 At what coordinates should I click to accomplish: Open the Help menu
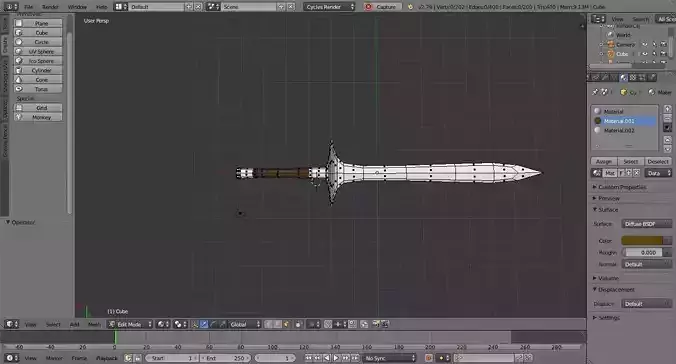[101, 7]
